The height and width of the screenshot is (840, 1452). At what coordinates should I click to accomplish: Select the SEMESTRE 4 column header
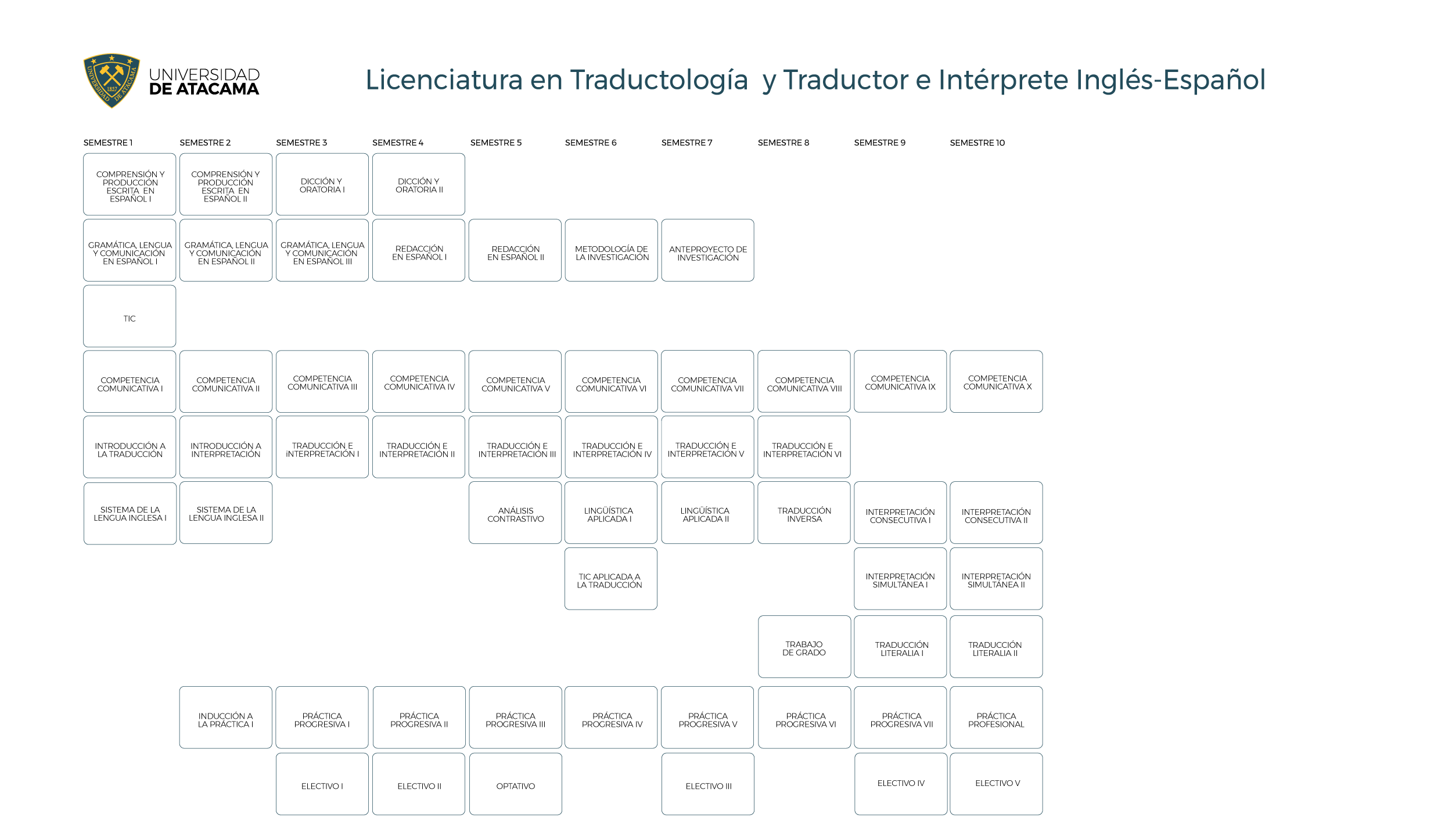tap(398, 143)
